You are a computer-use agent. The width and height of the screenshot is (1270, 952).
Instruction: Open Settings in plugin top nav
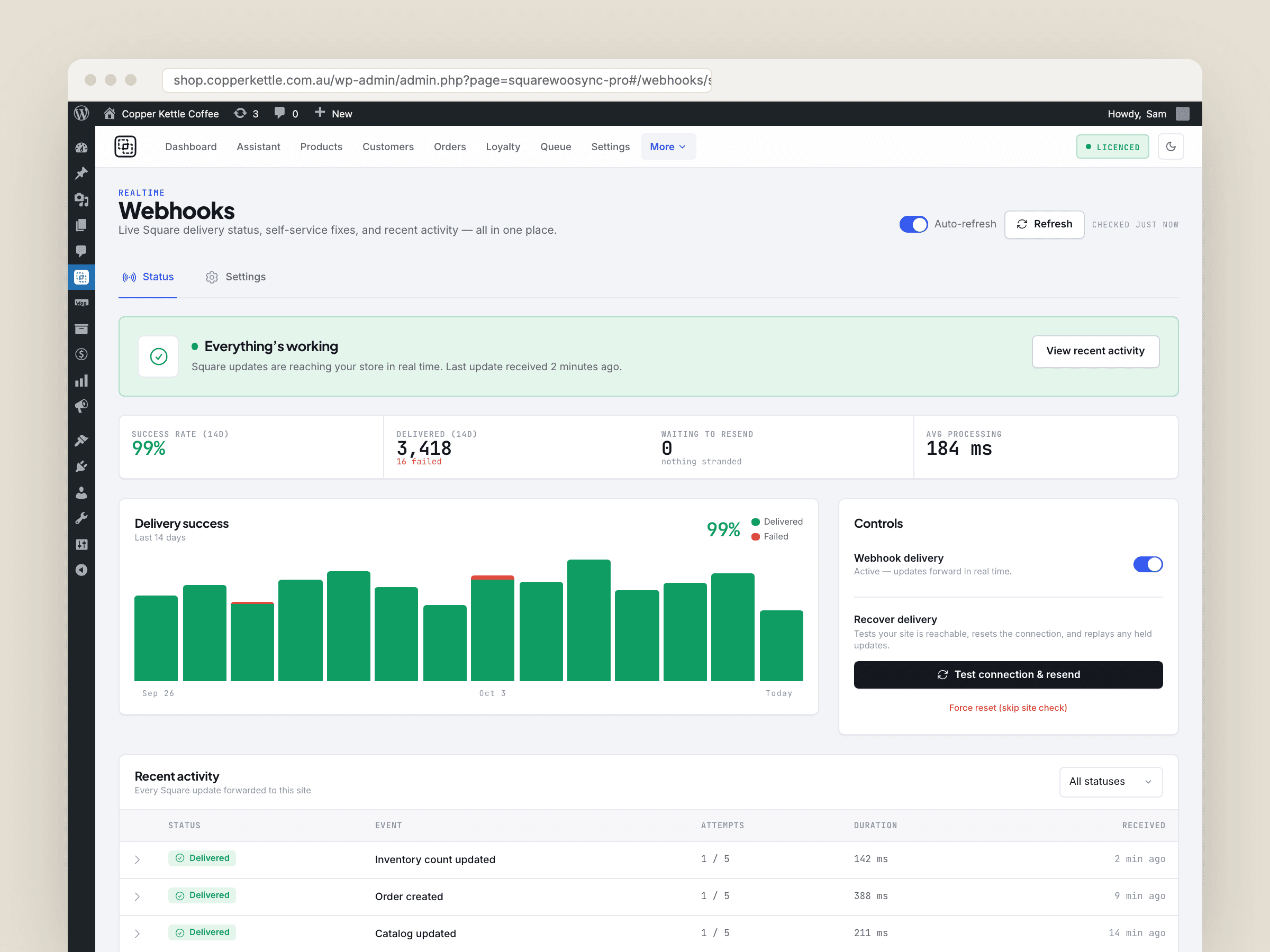click(x=610, y=147)
